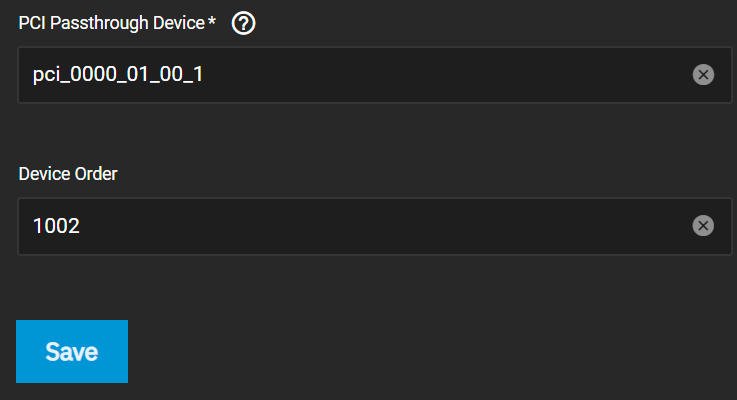
Task: Click the blue Save button
Action: [x=72, y=352]
